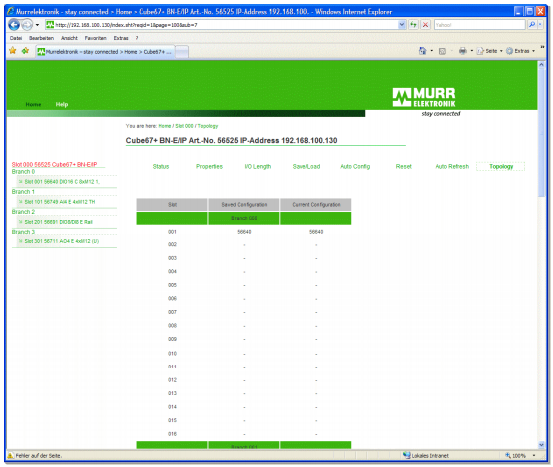553x467 pixels.
Task: Click the Yahoo search input box
Action: pos(479,25)
